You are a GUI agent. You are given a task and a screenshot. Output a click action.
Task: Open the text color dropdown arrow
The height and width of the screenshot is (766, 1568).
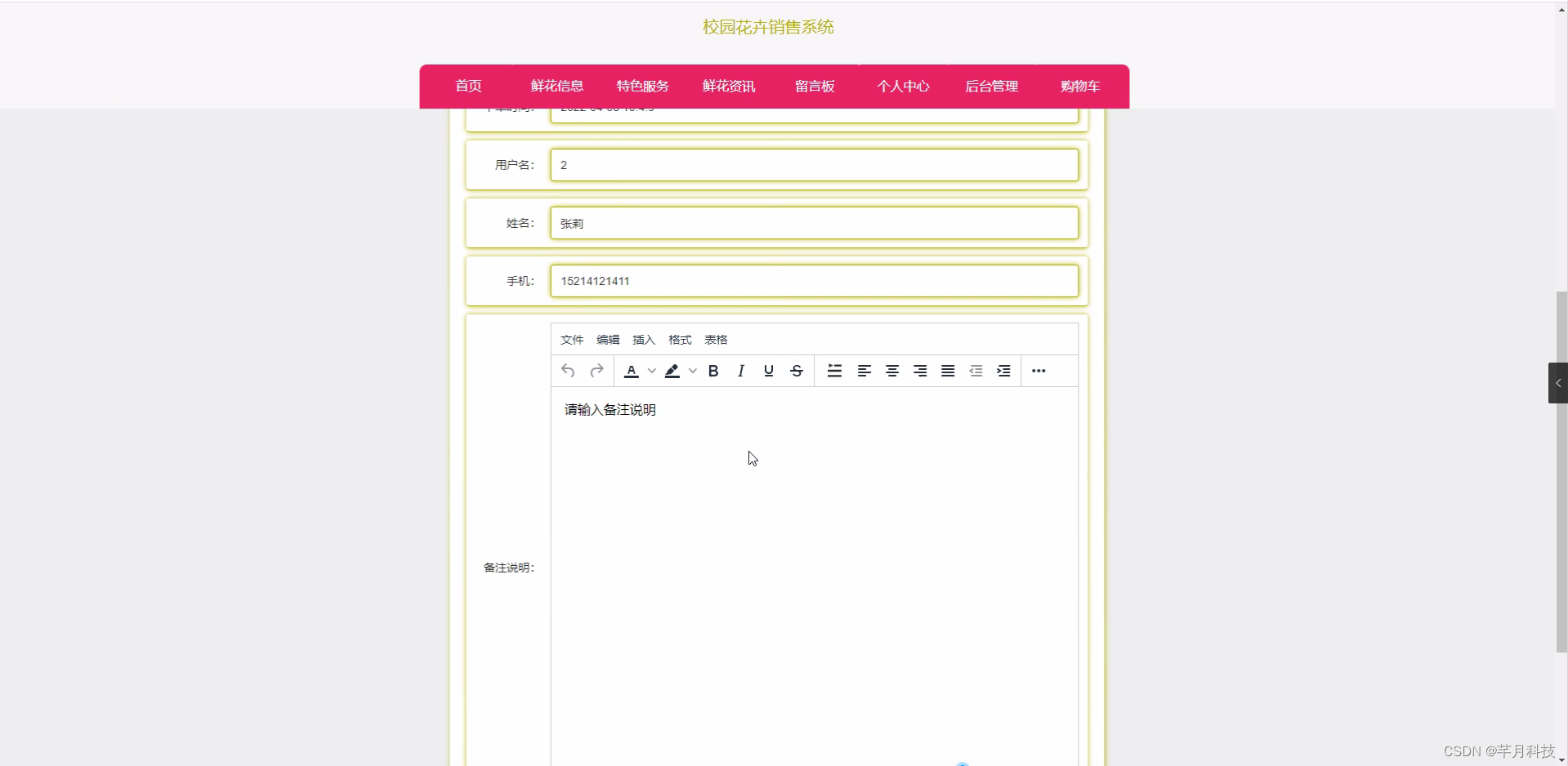pyautogui.click(x=651, y=371)
